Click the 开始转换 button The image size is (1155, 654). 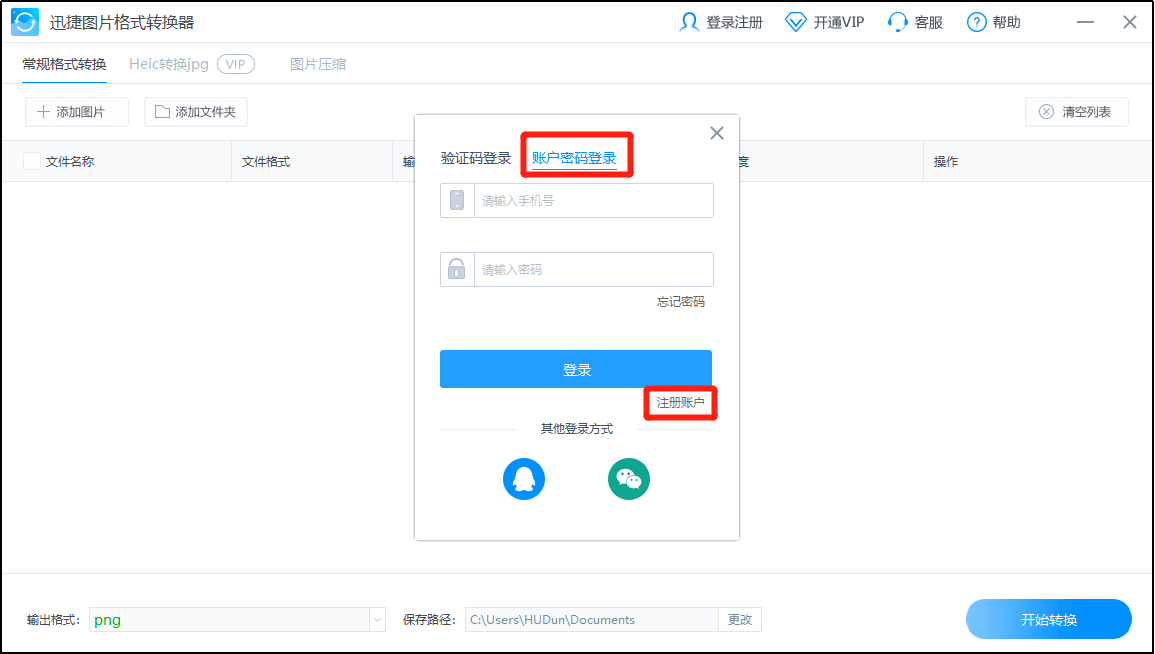point(1049,619)
